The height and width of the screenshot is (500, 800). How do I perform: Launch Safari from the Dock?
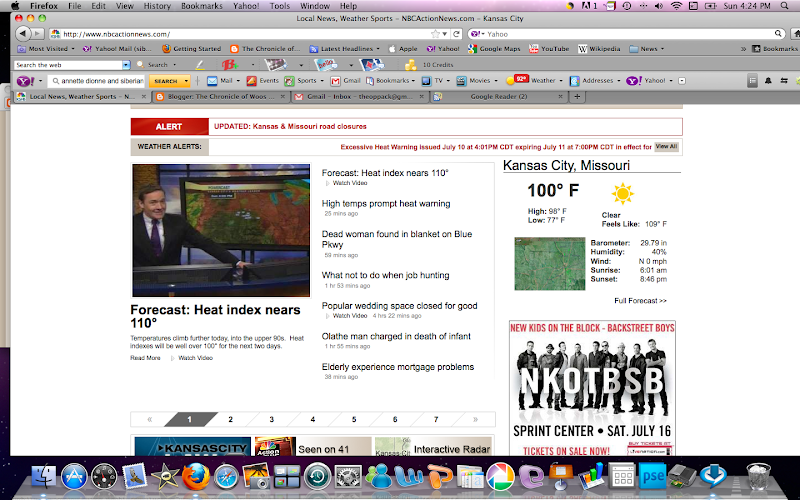coord(226,477)
